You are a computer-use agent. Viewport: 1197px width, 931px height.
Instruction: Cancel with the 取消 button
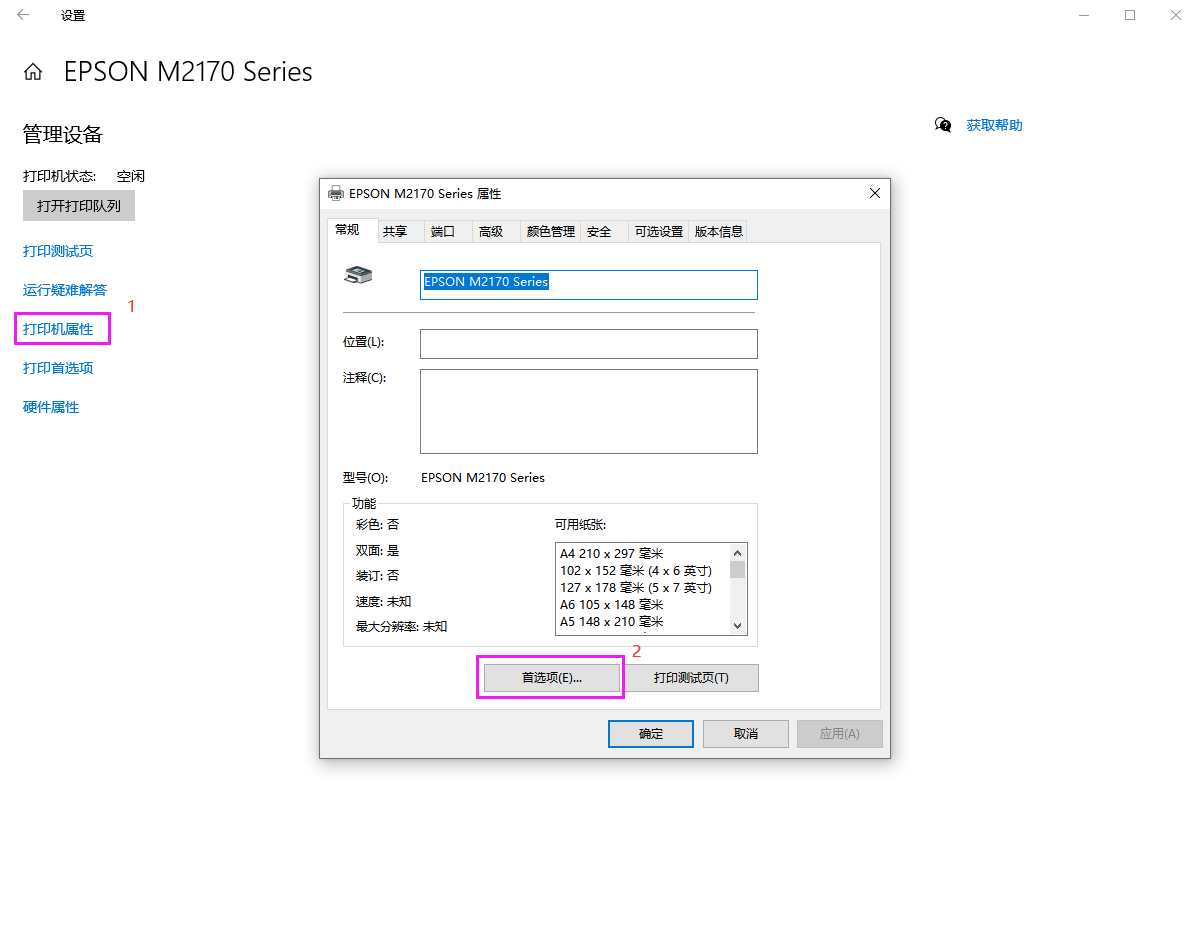745,734
